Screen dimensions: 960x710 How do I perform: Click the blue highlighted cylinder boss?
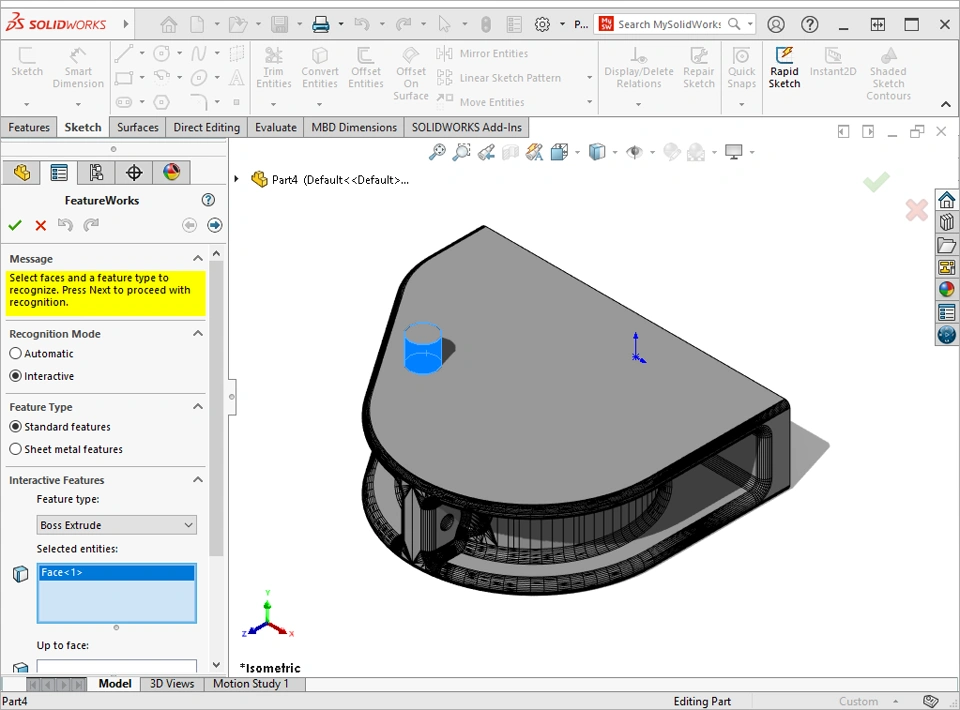pyautogui.click(x=422, y=349)
